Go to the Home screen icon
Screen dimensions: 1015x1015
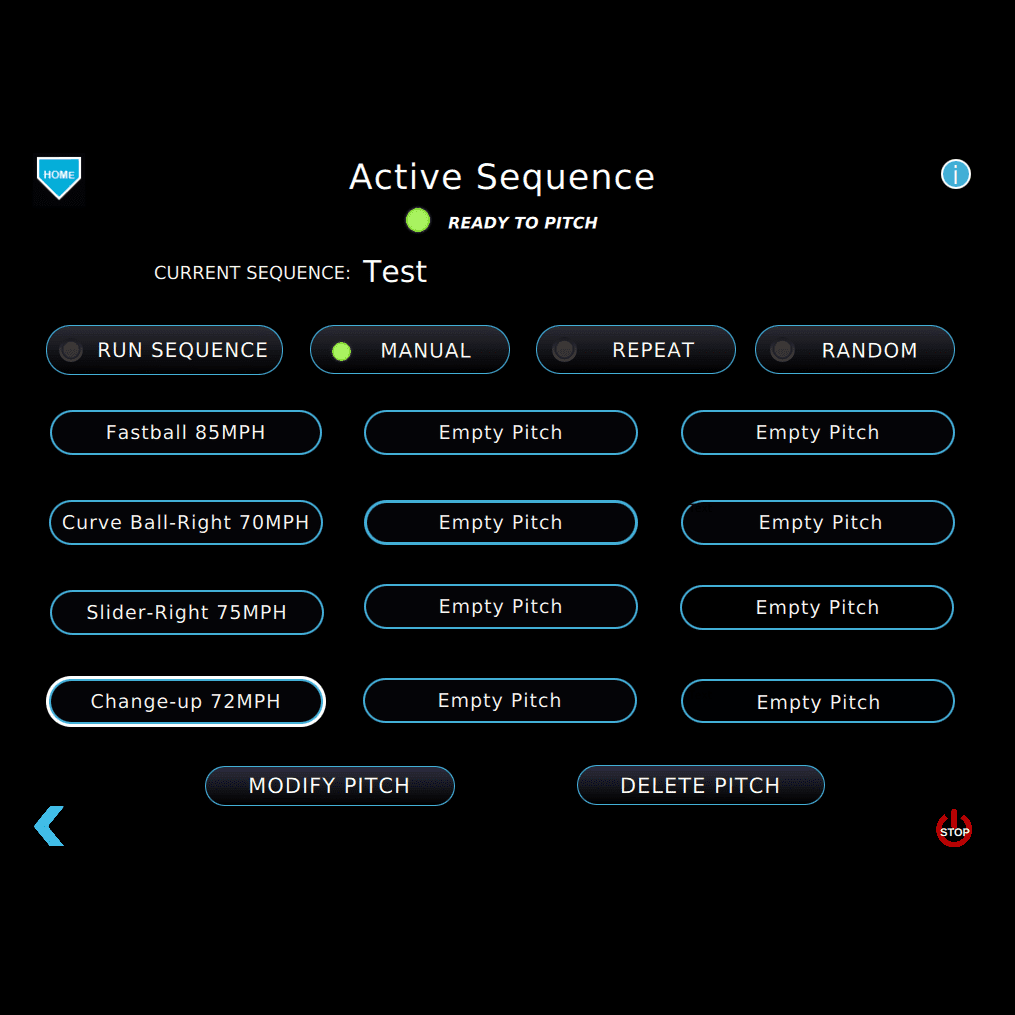click(x=59, y=177)
